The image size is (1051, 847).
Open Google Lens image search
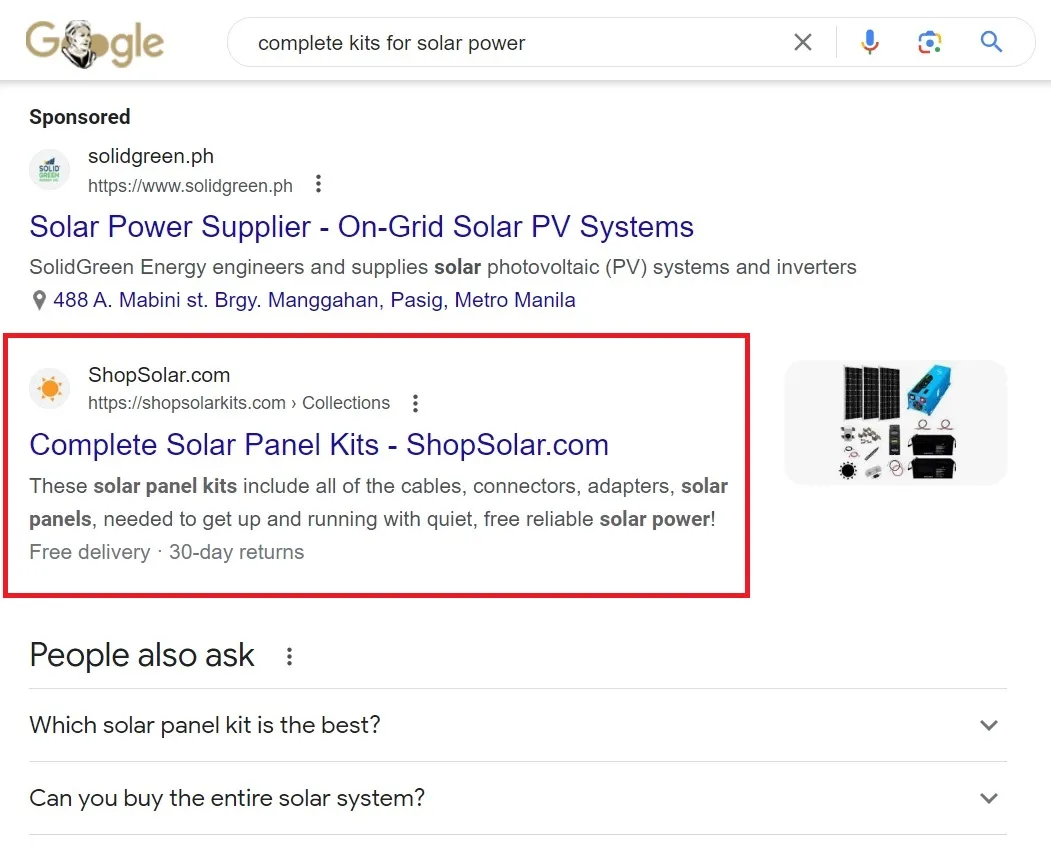pos(929,42)
